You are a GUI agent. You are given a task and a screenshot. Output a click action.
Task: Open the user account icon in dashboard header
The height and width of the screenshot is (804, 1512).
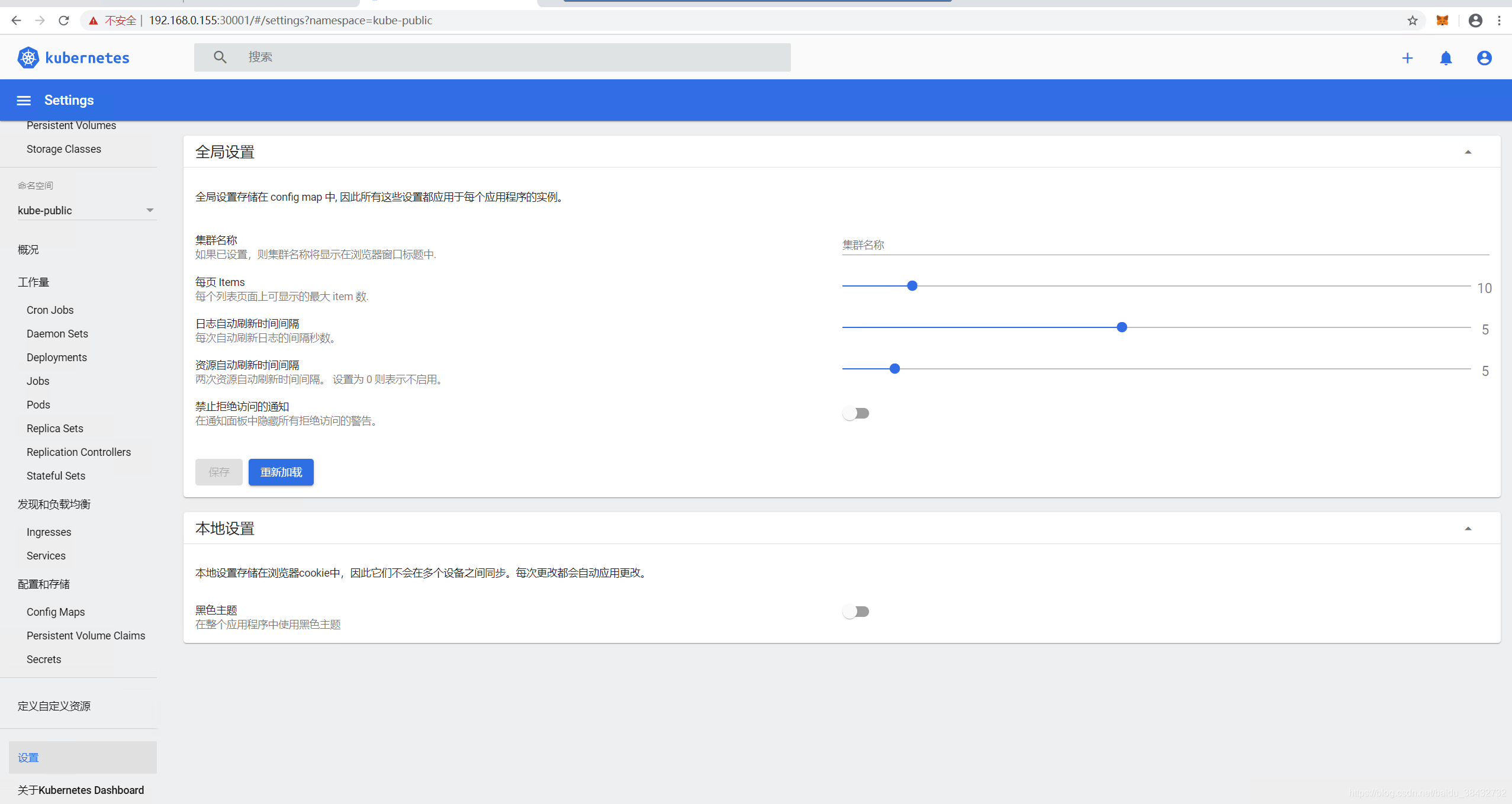(1484, 58)
